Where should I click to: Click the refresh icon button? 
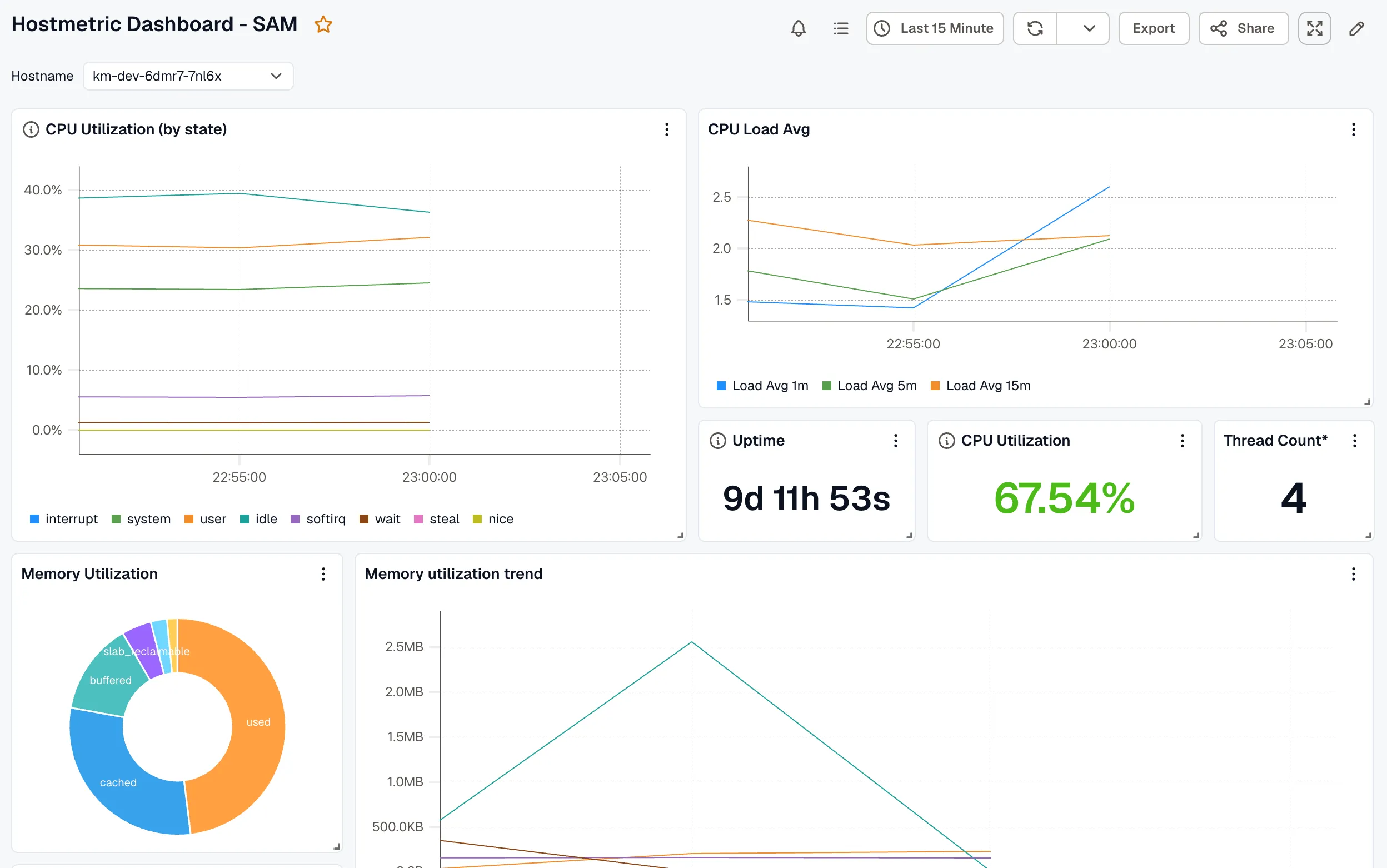click(x=1035, y=28)
